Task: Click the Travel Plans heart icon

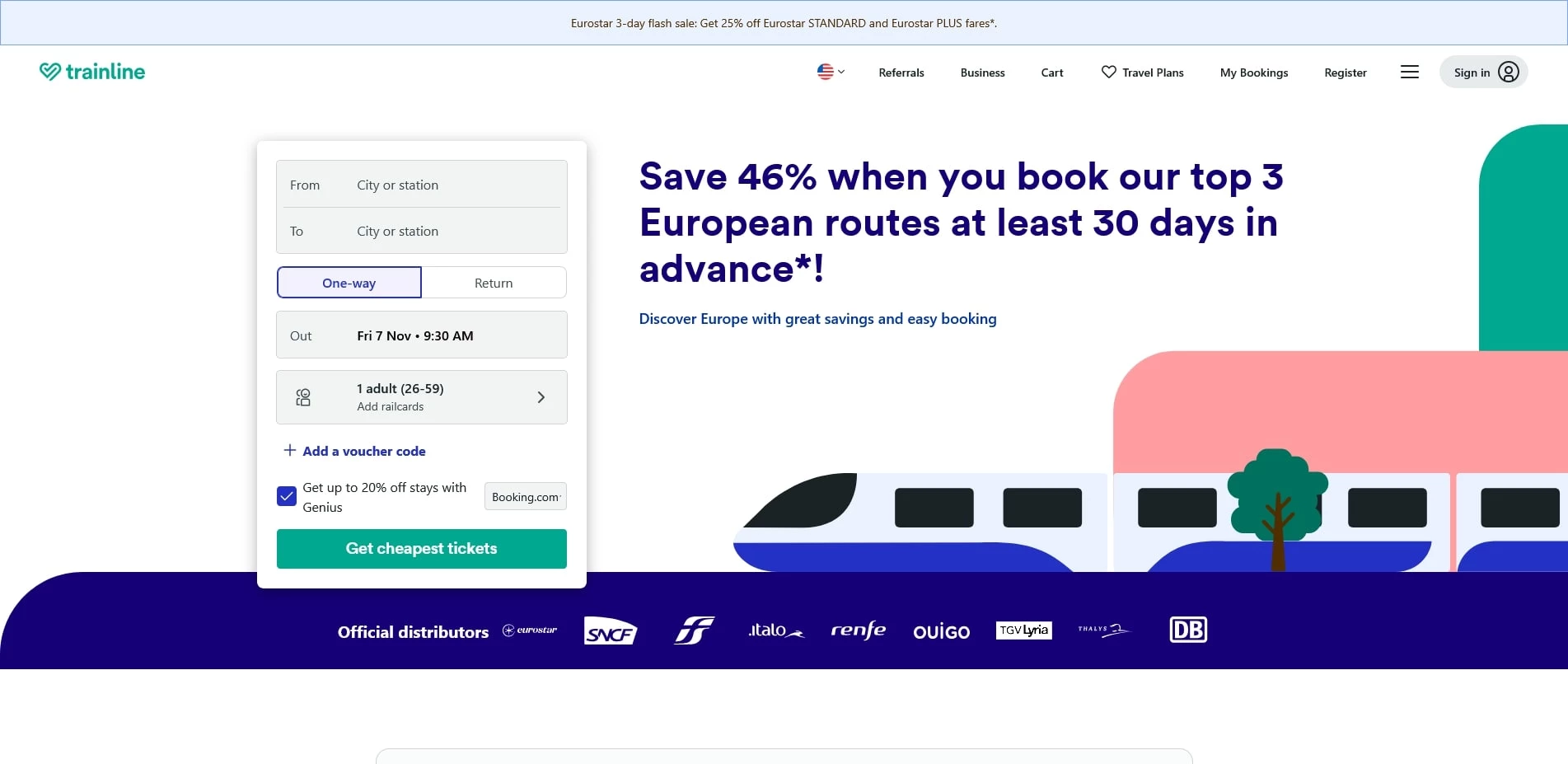Action: [1108, 73]
